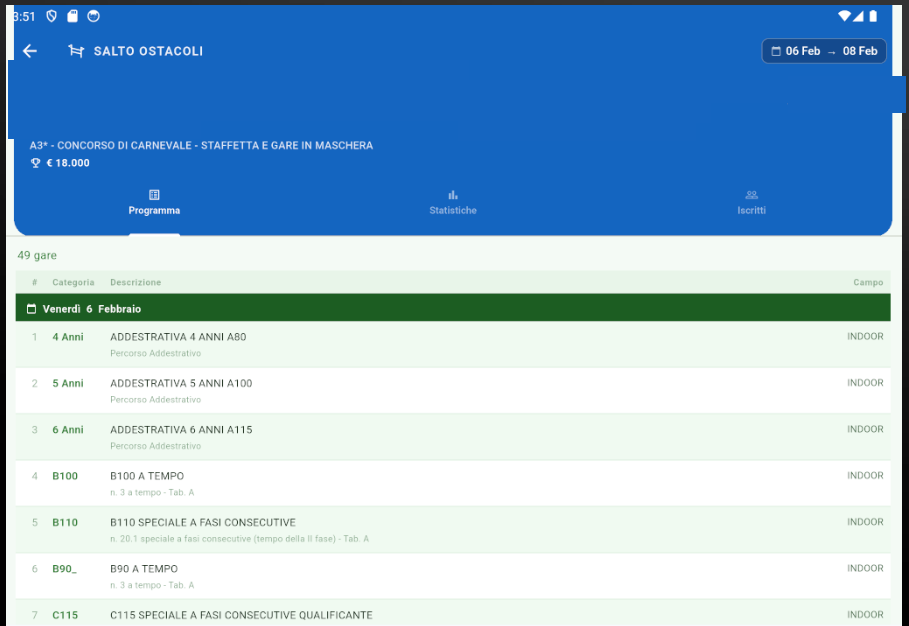Open the 06 Feb – 08 Feb date range button
Screen dimensions: 909x626
click(824, 51)
